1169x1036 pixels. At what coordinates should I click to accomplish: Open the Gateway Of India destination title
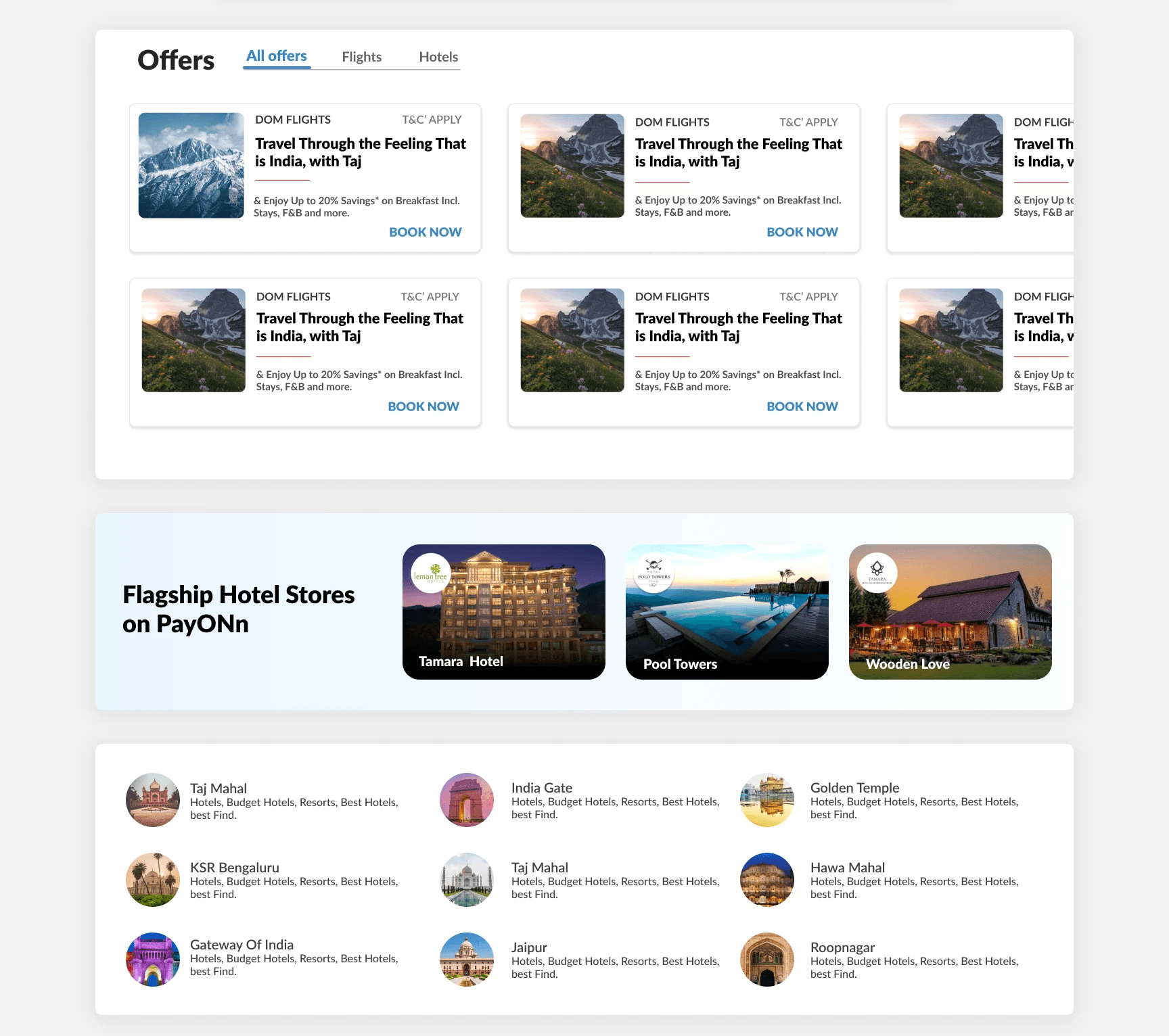242,945
